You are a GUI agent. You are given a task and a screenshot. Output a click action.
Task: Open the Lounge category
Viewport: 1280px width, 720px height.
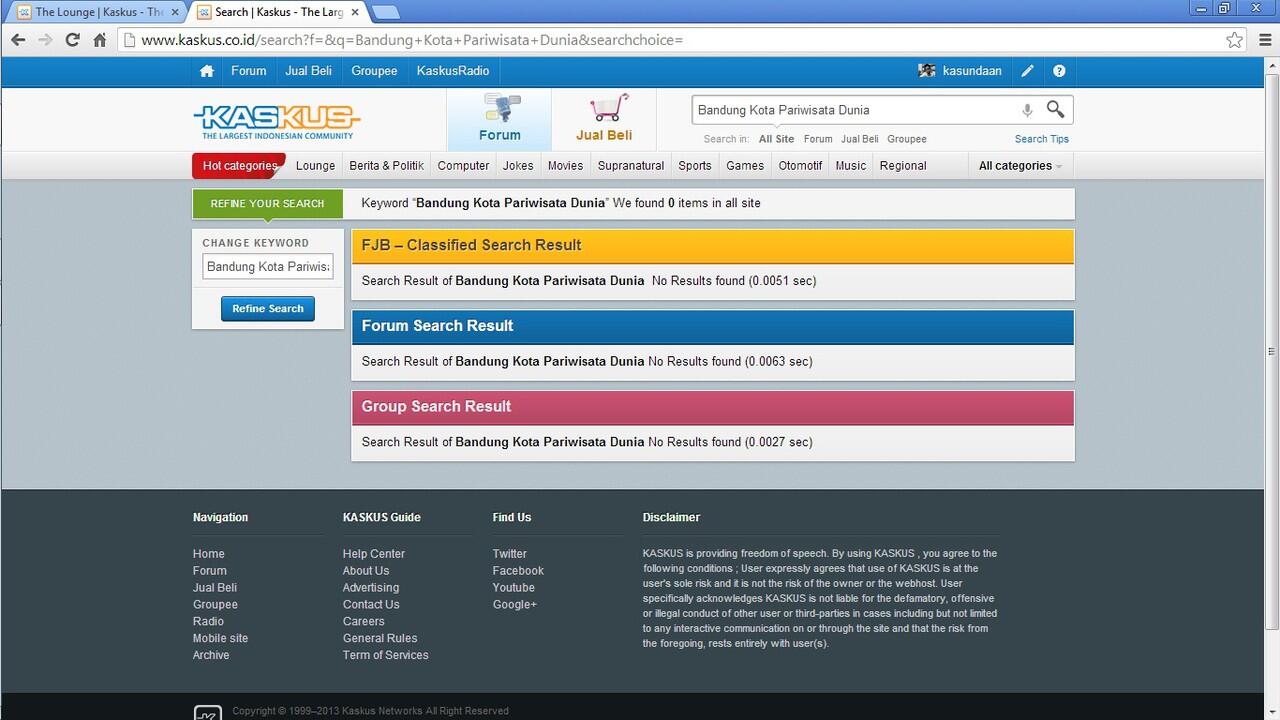coord(315,166)
